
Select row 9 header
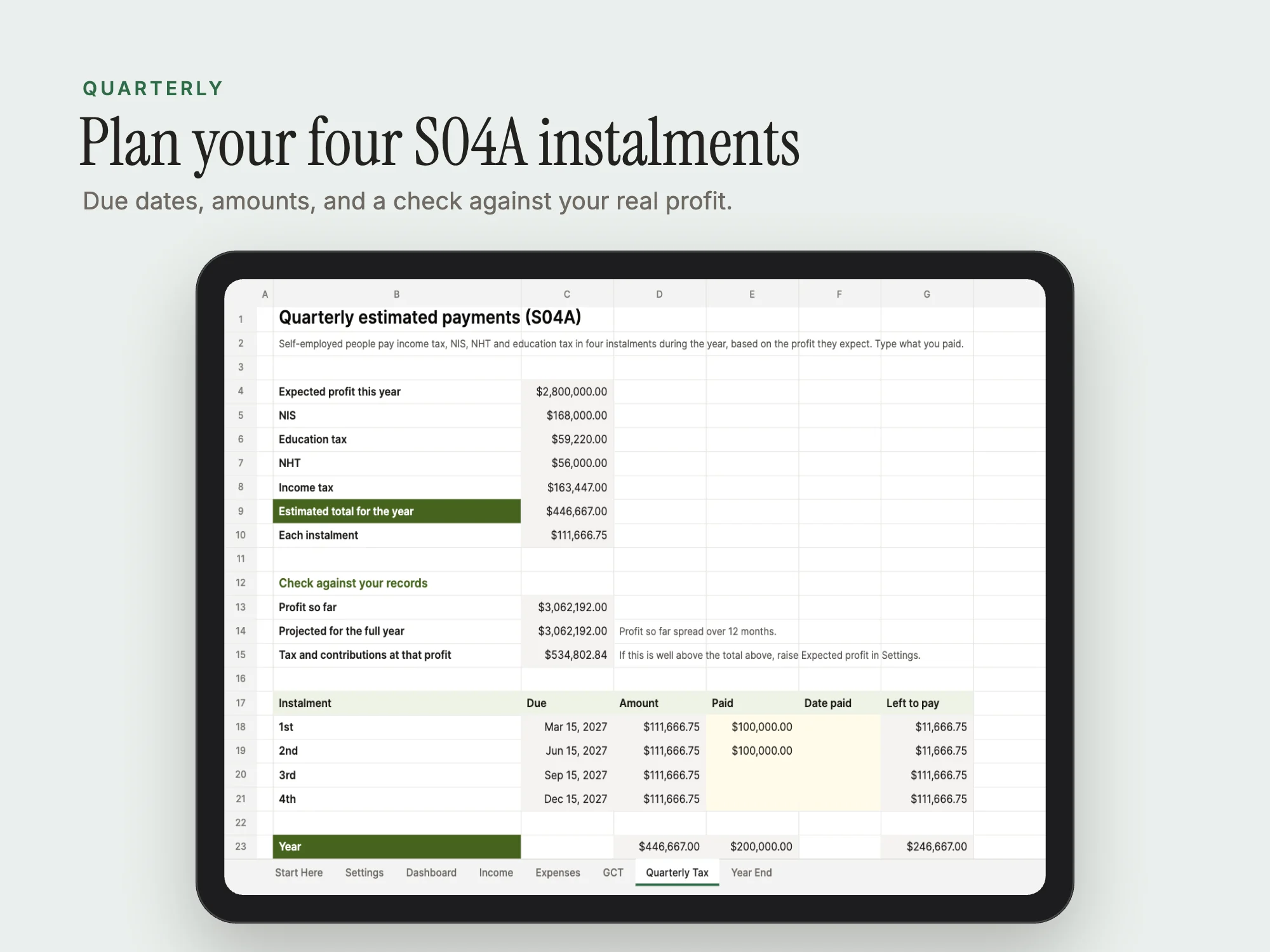click(241, 511)
